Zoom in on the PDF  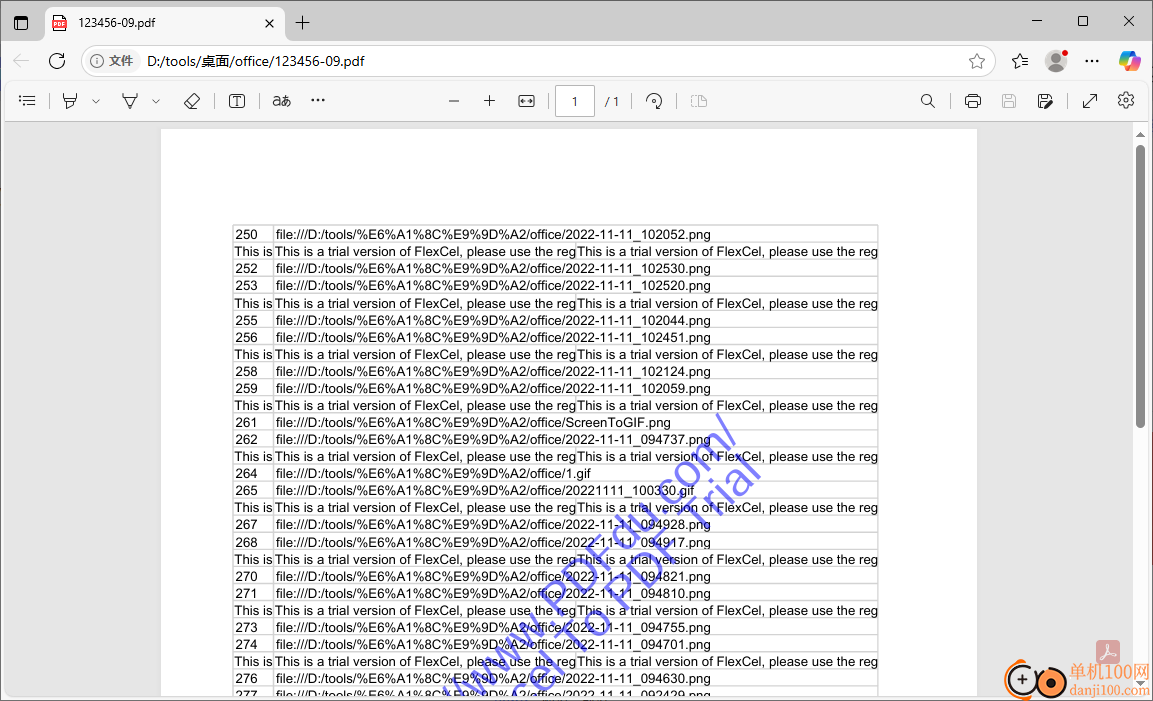(x=489, y=101)
